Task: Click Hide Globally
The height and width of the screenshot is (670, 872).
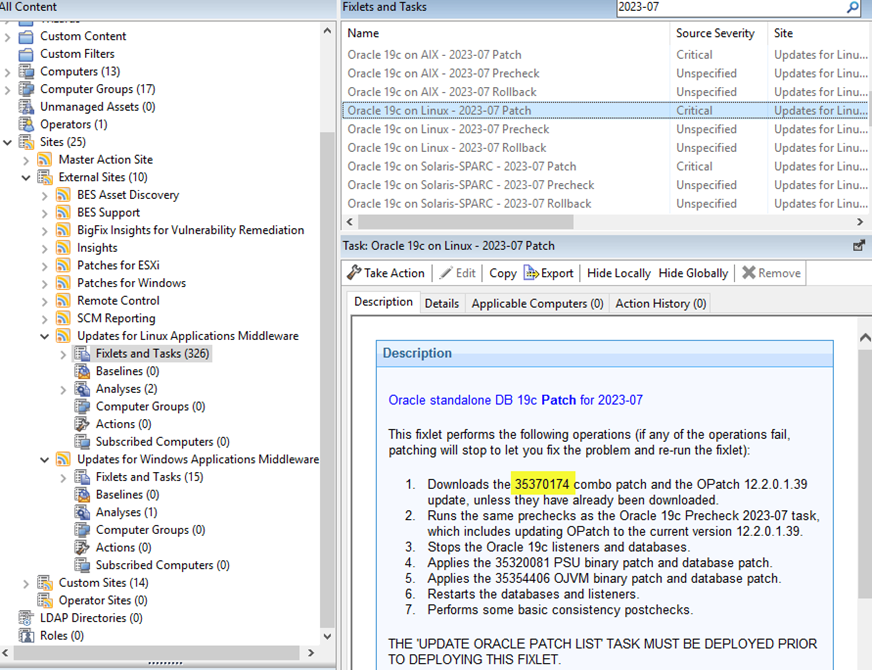Action: [x=693, y=273]
